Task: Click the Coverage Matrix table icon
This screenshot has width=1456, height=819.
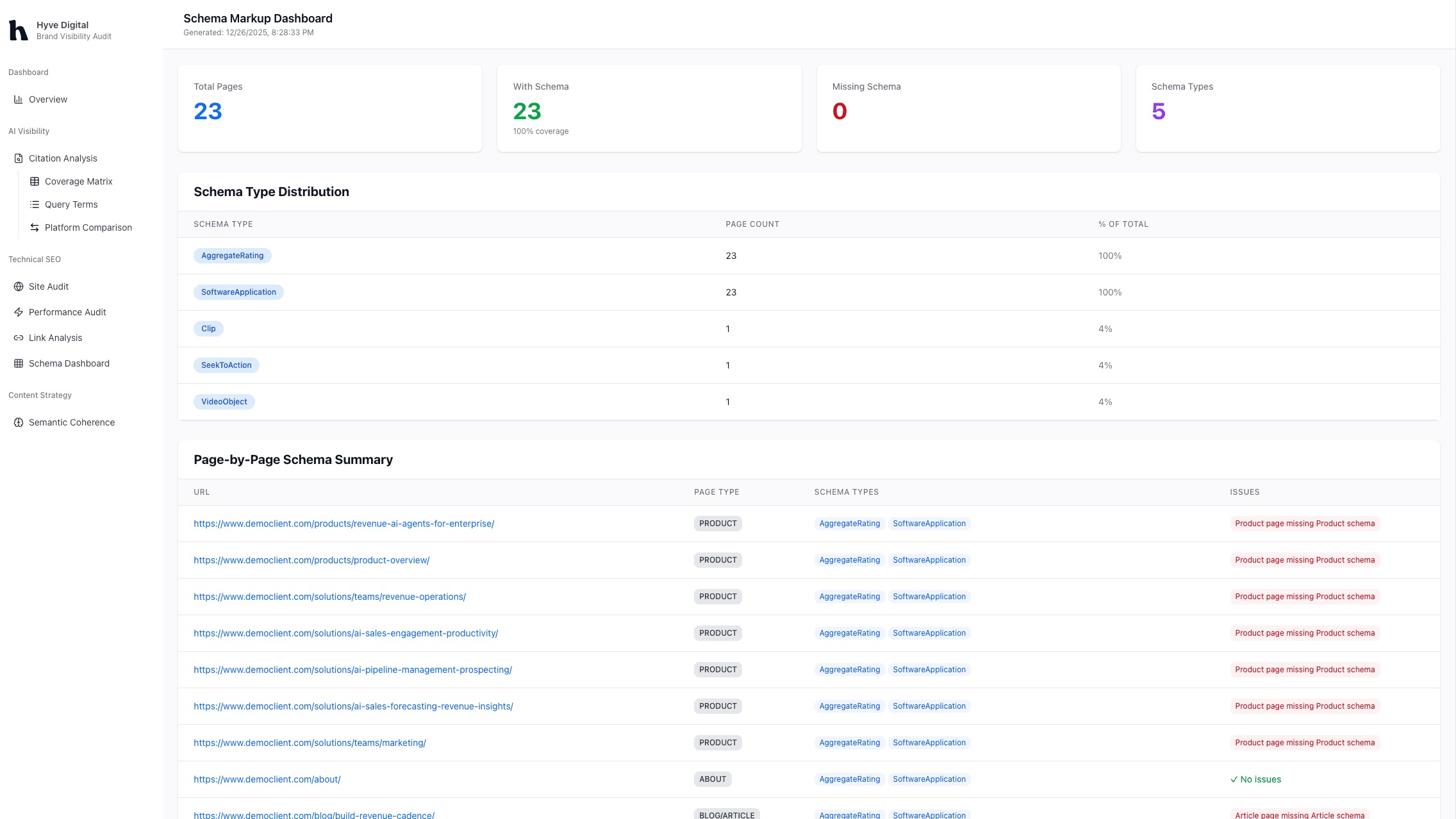Action: pyautogui.click(x=35, y=181)
